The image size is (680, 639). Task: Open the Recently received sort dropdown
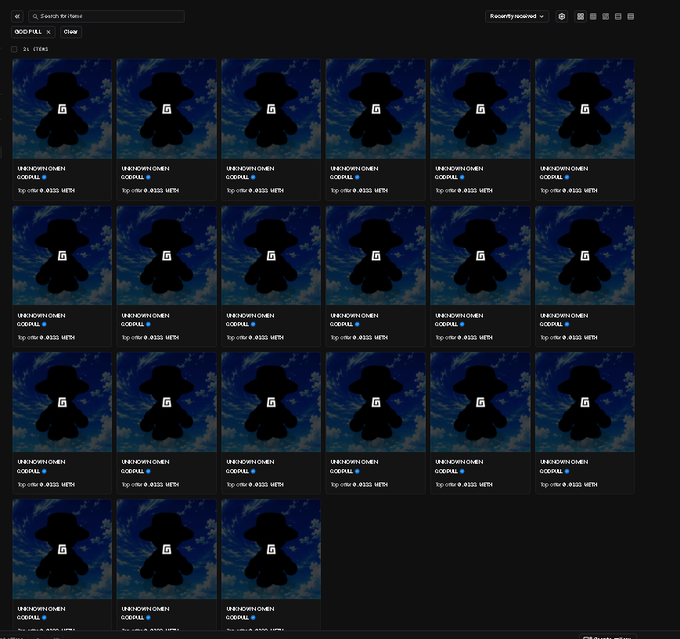[x=517, y=16]
